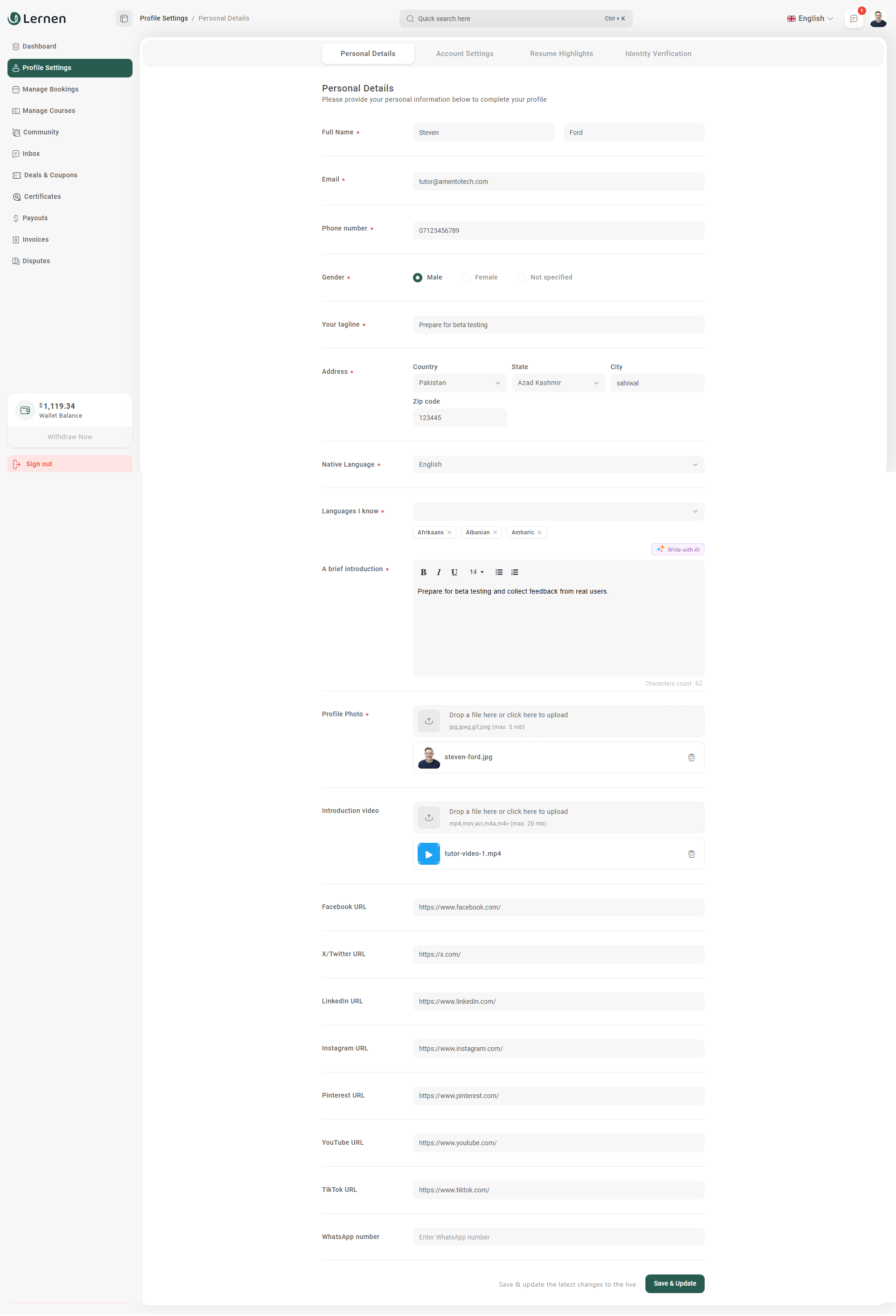Insert bulleted list in introduction editor
The image size is (896, 1316).
499,572
